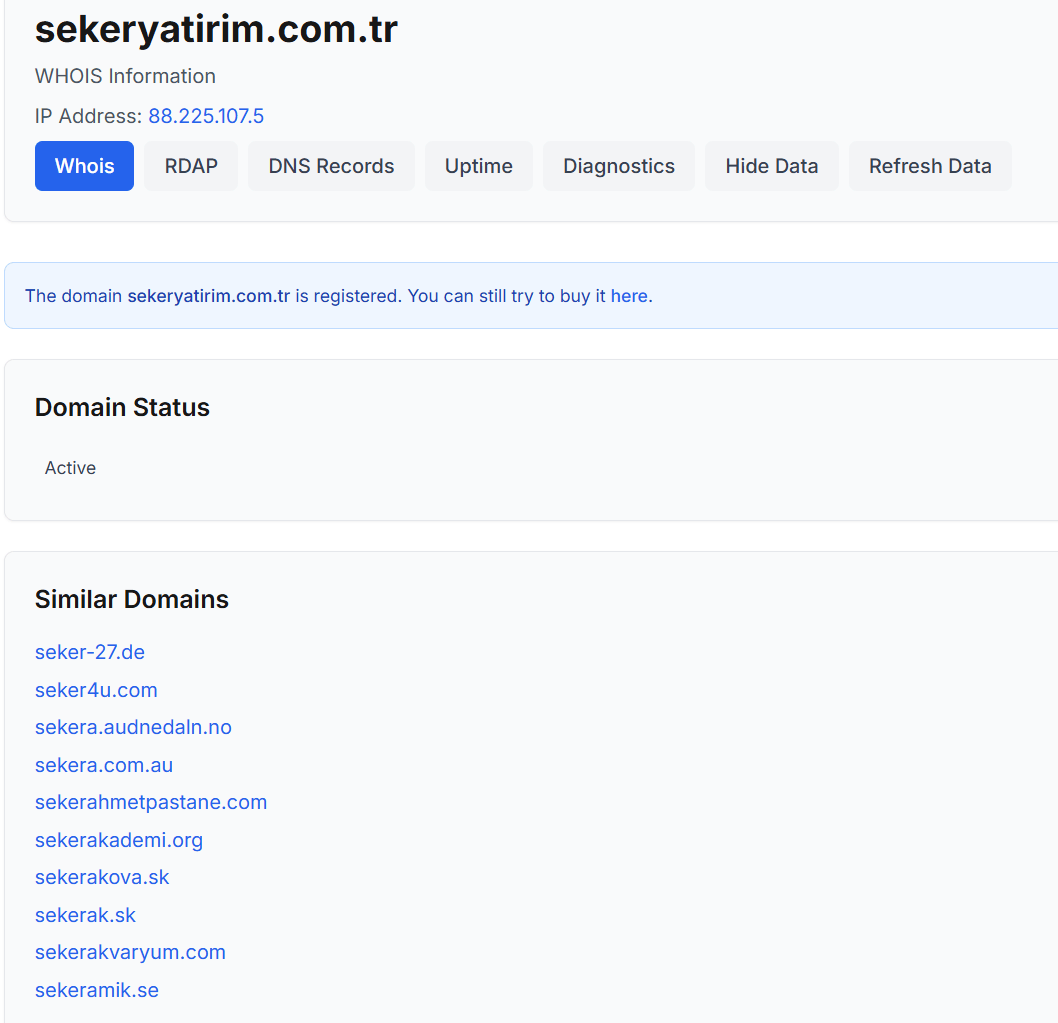This screenshot has width=1058, height=1023.
Task: Switch to the RDAP tab
Action: pos(191,165)
